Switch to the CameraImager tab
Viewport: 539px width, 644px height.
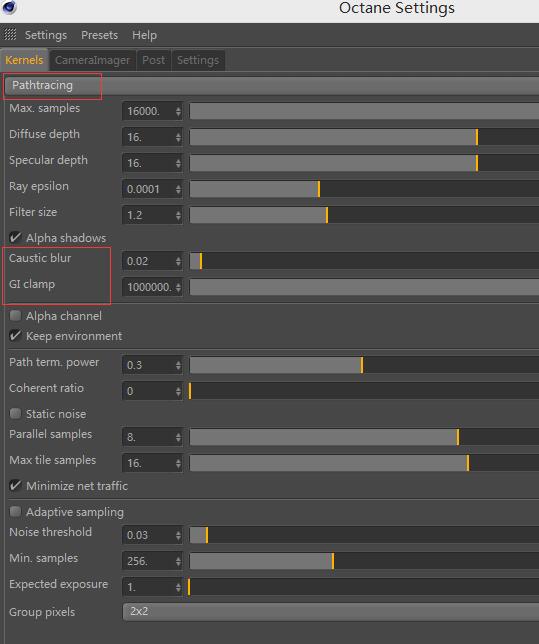[92, 60]
